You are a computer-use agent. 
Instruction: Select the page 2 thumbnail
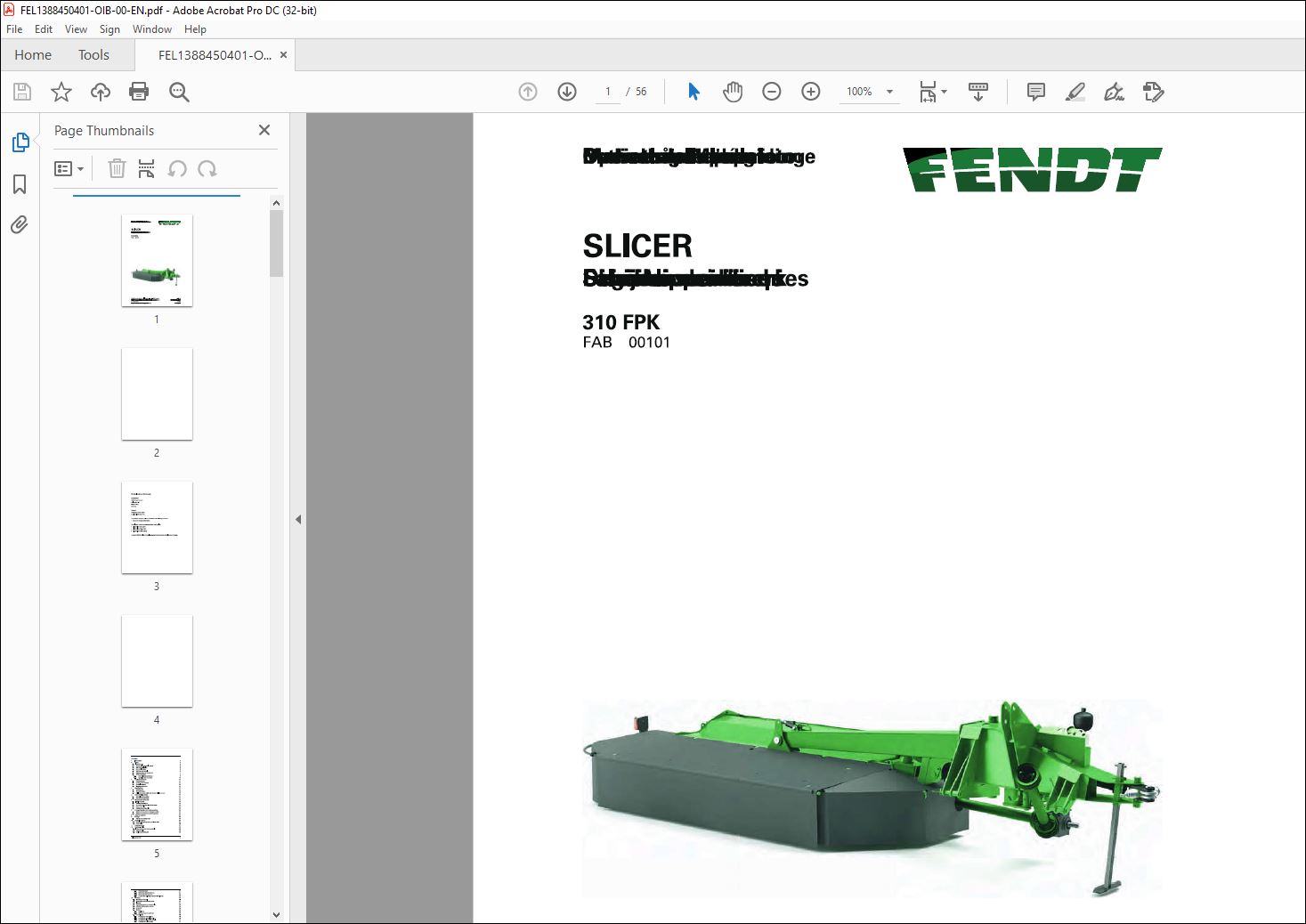pyautogui.click(x=157, y=394)
